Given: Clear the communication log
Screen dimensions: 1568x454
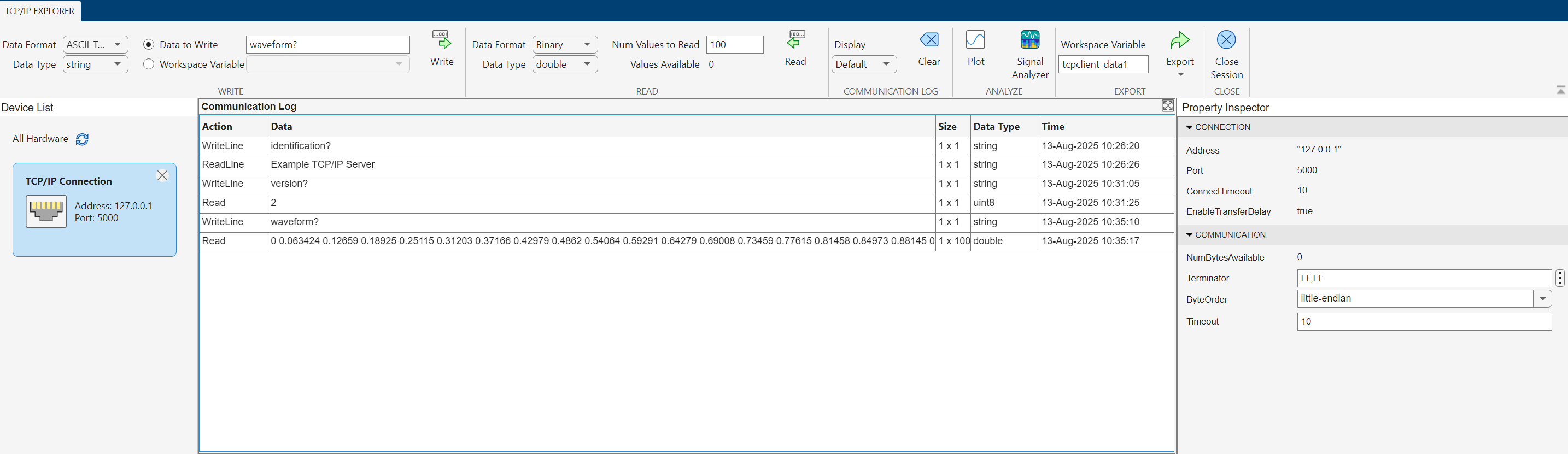Looking at the screenshot, I should (929, 41).
